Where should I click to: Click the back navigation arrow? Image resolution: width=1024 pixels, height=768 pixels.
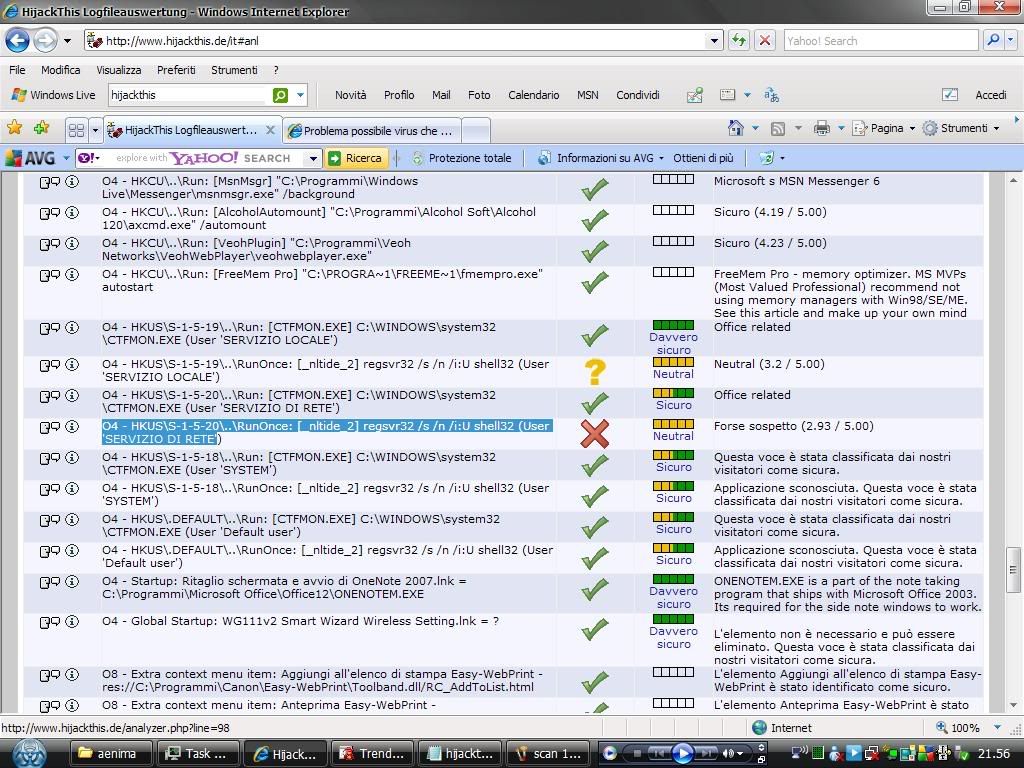click(x=18, y=40)
